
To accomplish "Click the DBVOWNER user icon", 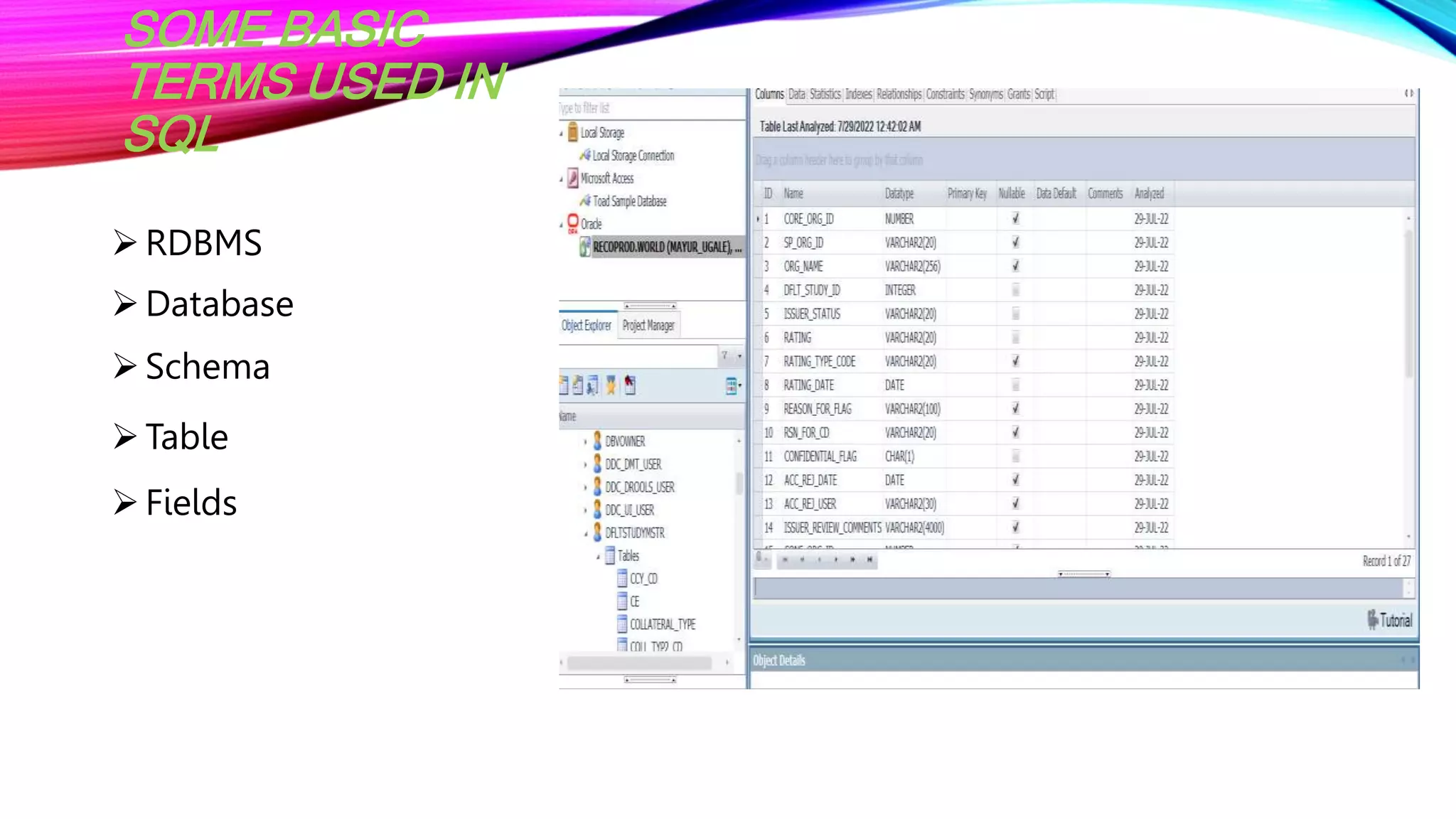I will [x=597, y=441].
